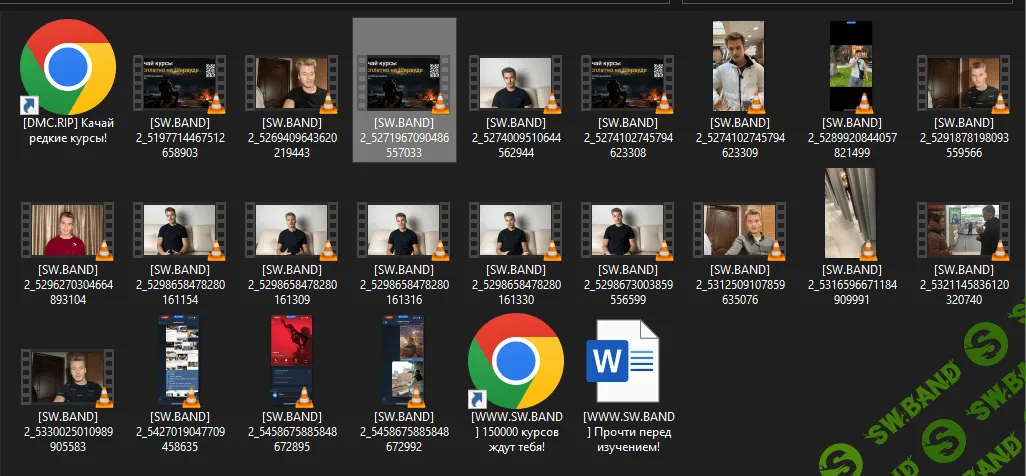1026x476 pixels.
Task: Click tall video thumbnail ending in 909991
Action: [851, 214]
